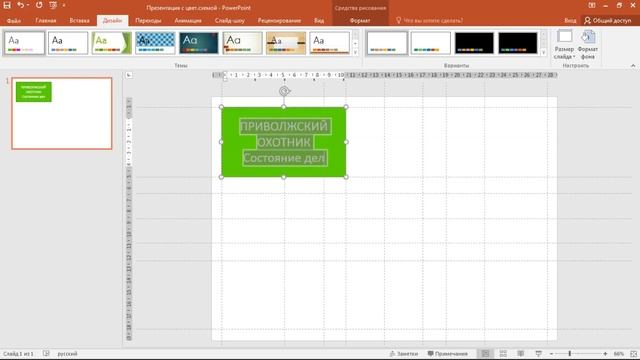Image resolution: width=640 pixels, height=360 pixels.
Task: Show the next row of Themes gallery
Action: pyautogui.click(x=356, y=43)
